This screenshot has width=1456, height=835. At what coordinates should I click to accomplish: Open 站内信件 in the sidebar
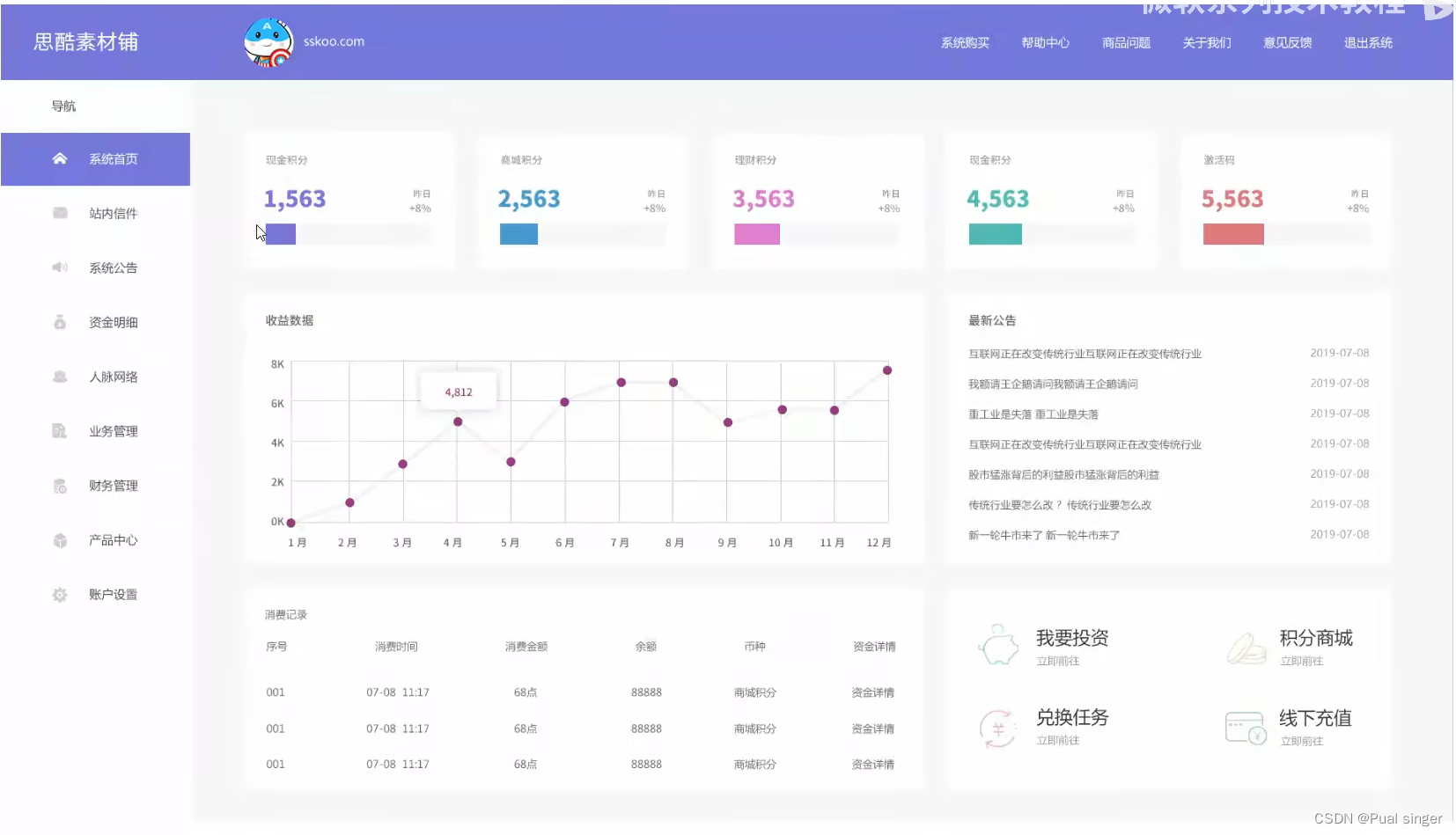point(95,214)
